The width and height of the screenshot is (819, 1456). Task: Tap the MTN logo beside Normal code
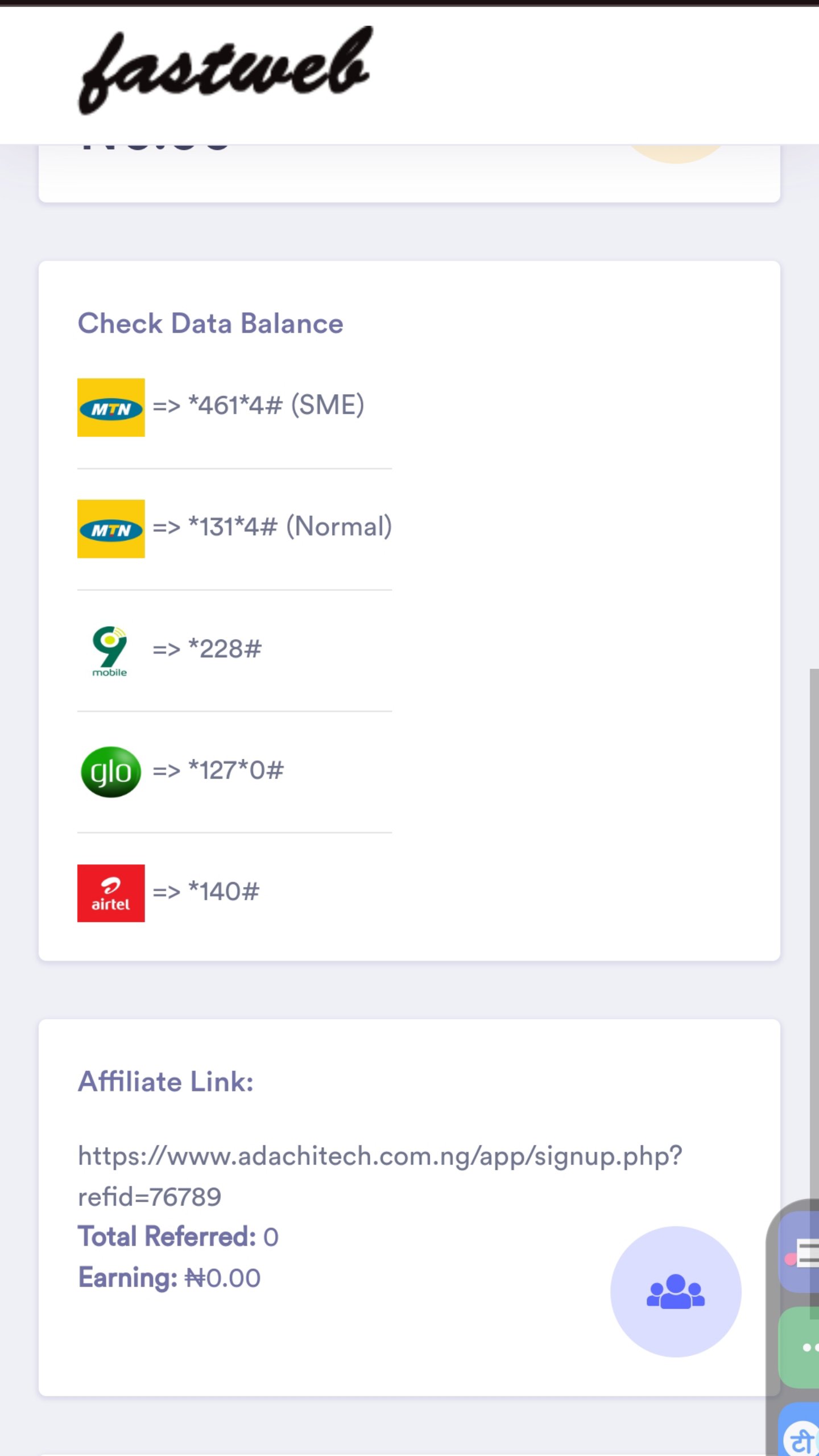click(x=111, y=529)
